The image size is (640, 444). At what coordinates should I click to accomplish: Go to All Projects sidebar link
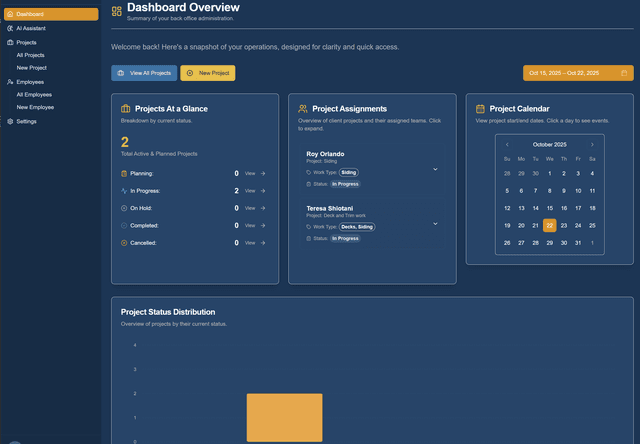point(31,55)
